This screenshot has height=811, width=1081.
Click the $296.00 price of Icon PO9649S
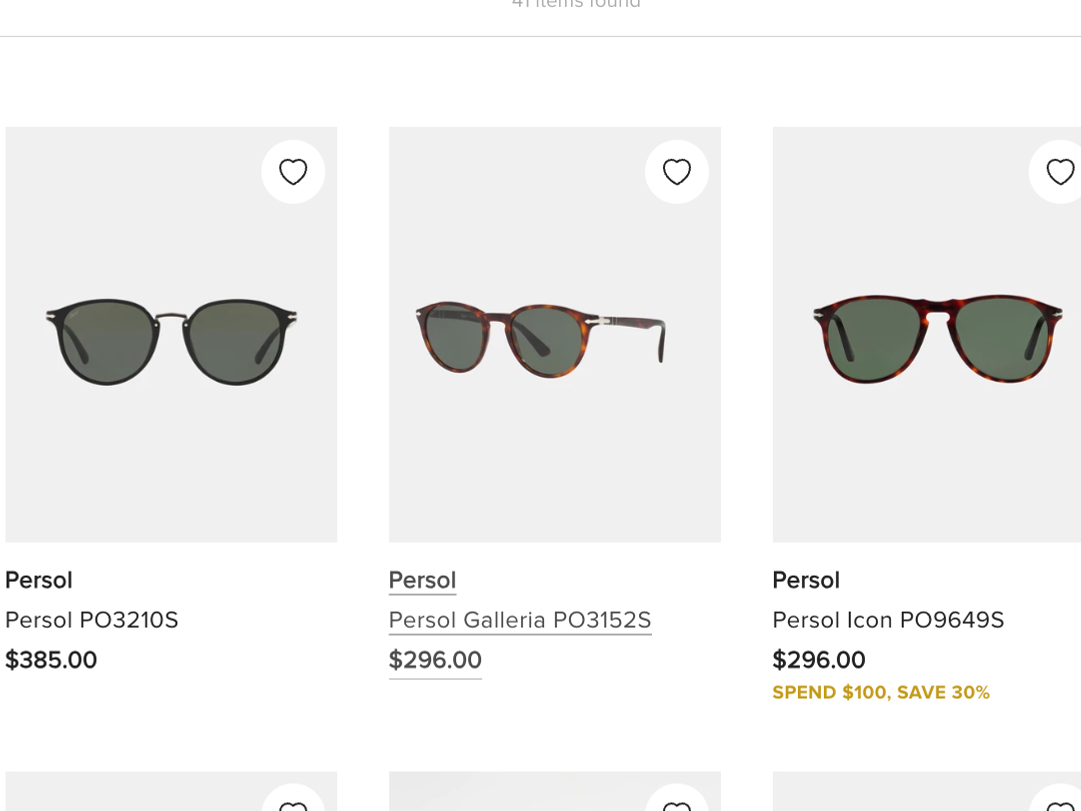click(x=818, y=660)
